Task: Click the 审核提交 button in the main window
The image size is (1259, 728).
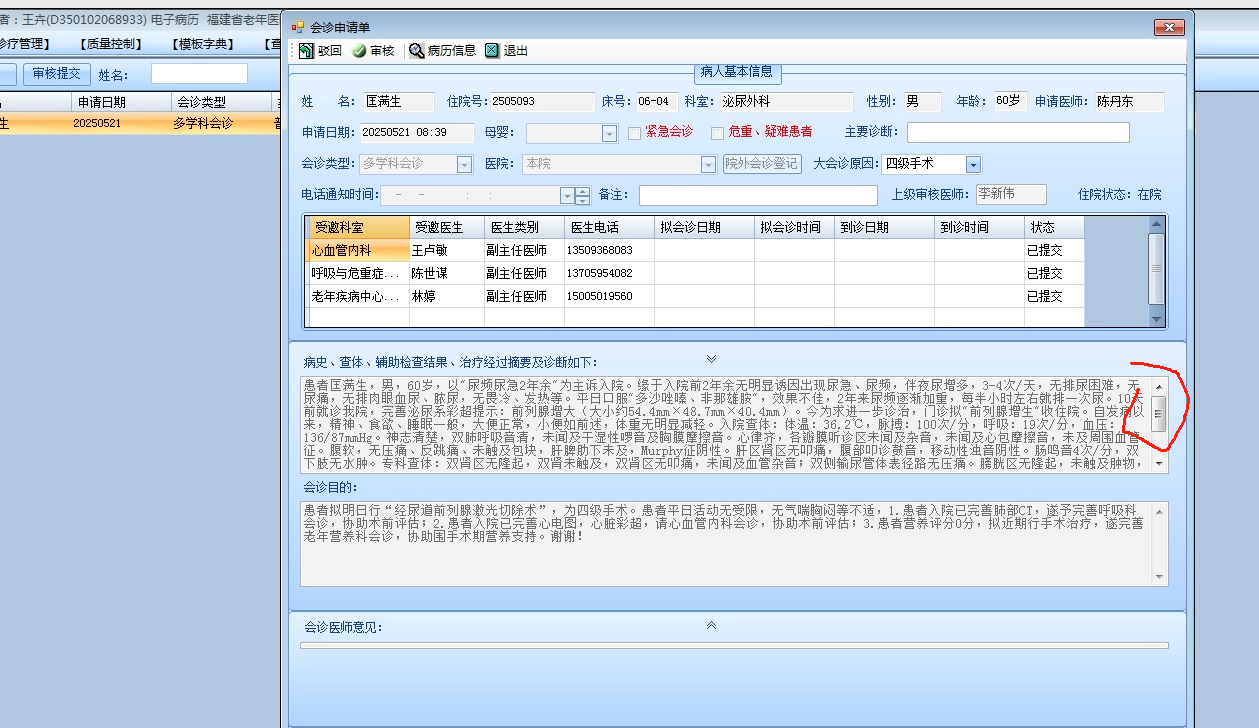Action: click(57, 74)
